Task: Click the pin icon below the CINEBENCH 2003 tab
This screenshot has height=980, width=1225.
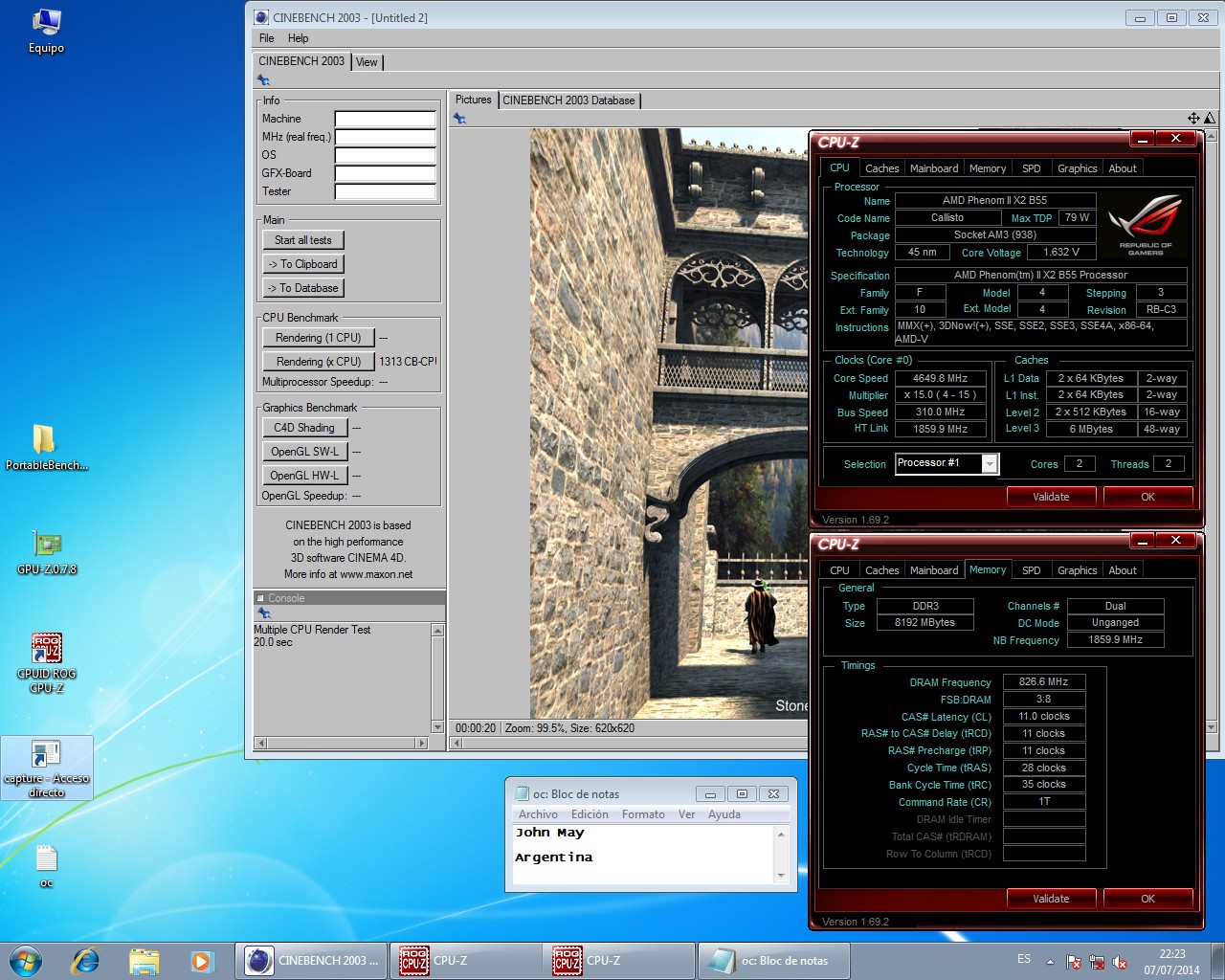Action: pos(263,80)
